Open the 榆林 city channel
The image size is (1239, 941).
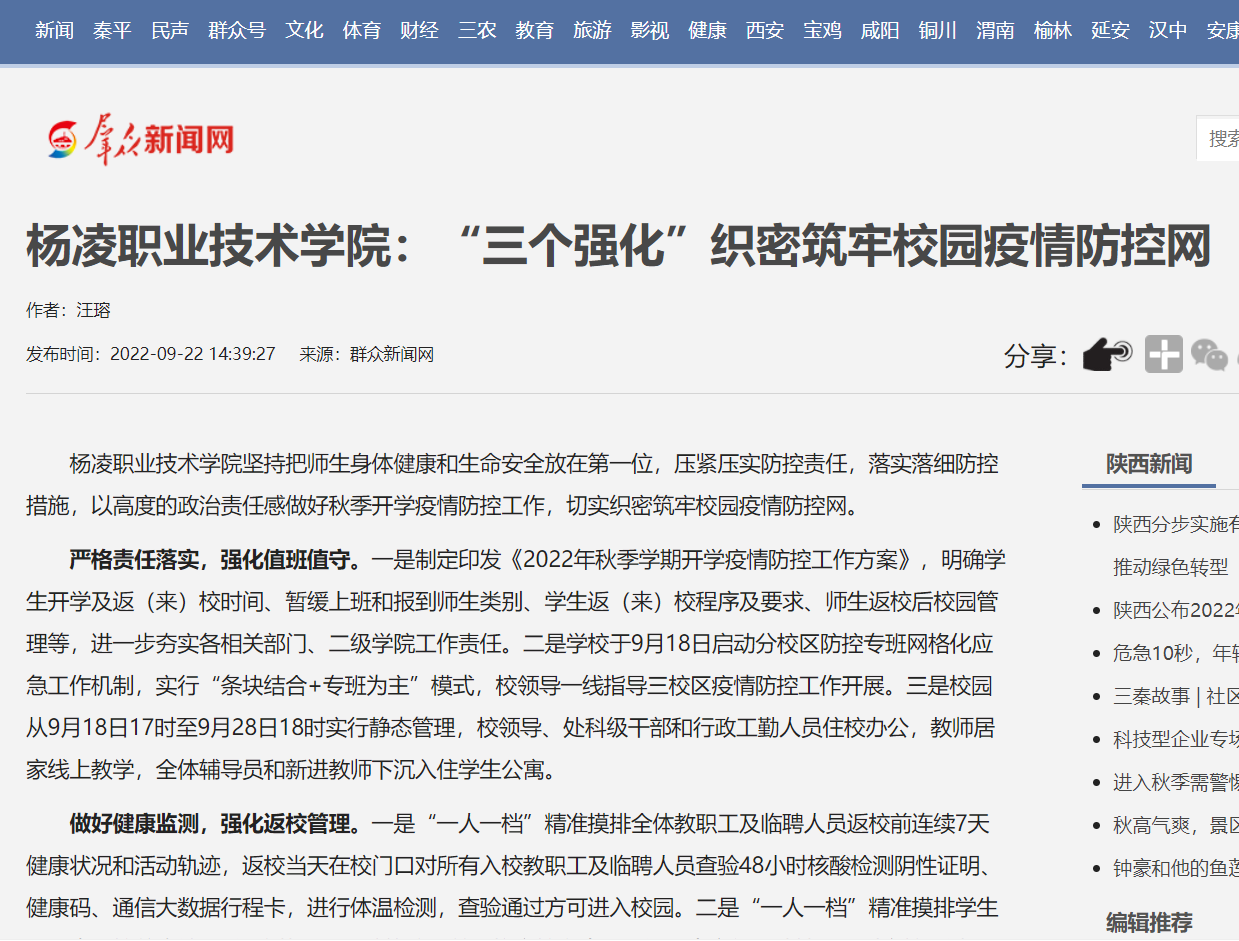point(1053,30)
